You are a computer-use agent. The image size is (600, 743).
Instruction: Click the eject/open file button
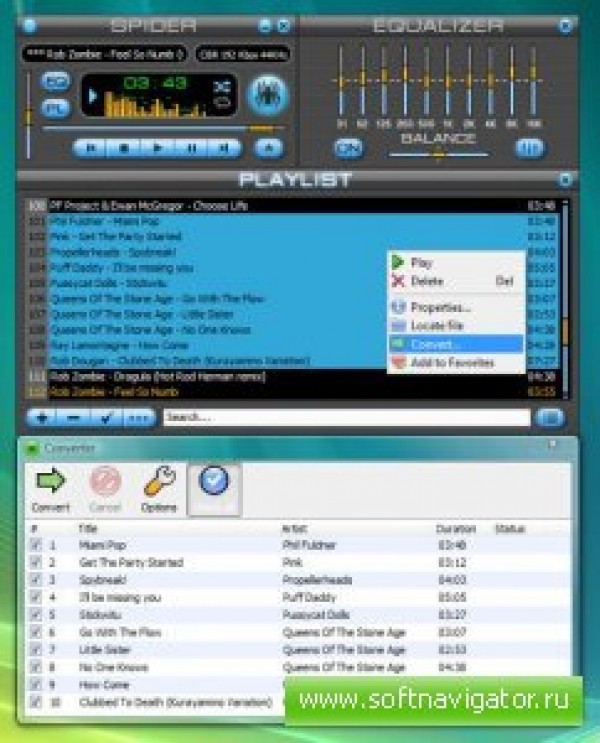(269, 148)
